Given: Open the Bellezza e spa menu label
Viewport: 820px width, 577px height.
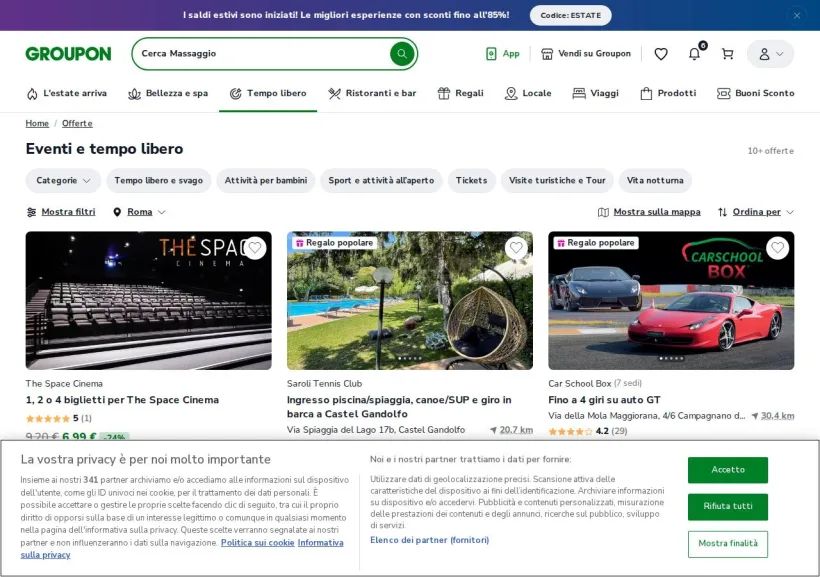Looking at the screenshot, I should click(177, 93).
